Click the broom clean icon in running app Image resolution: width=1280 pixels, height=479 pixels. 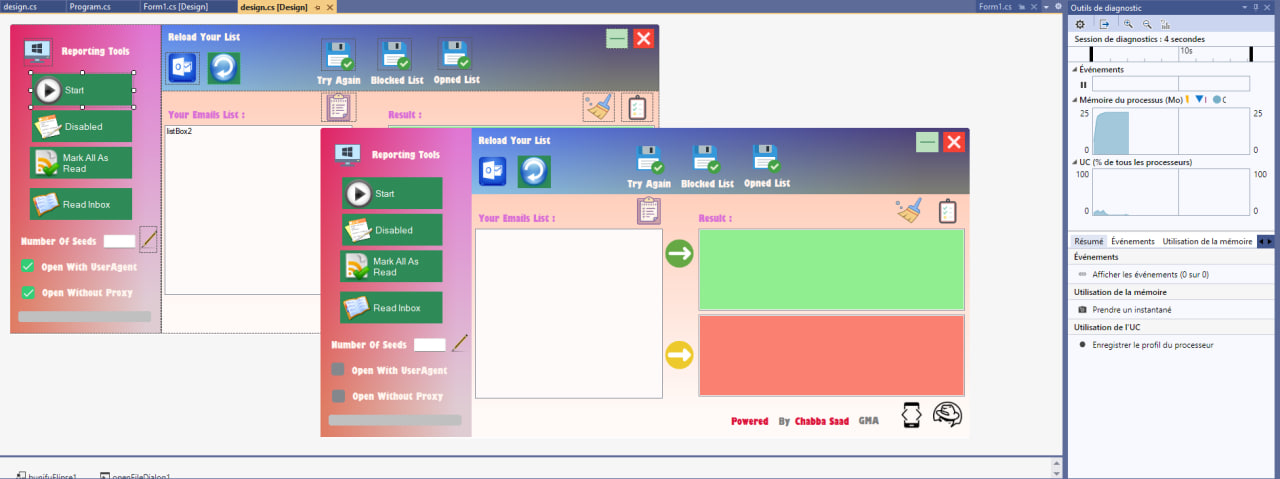[909, 211]
